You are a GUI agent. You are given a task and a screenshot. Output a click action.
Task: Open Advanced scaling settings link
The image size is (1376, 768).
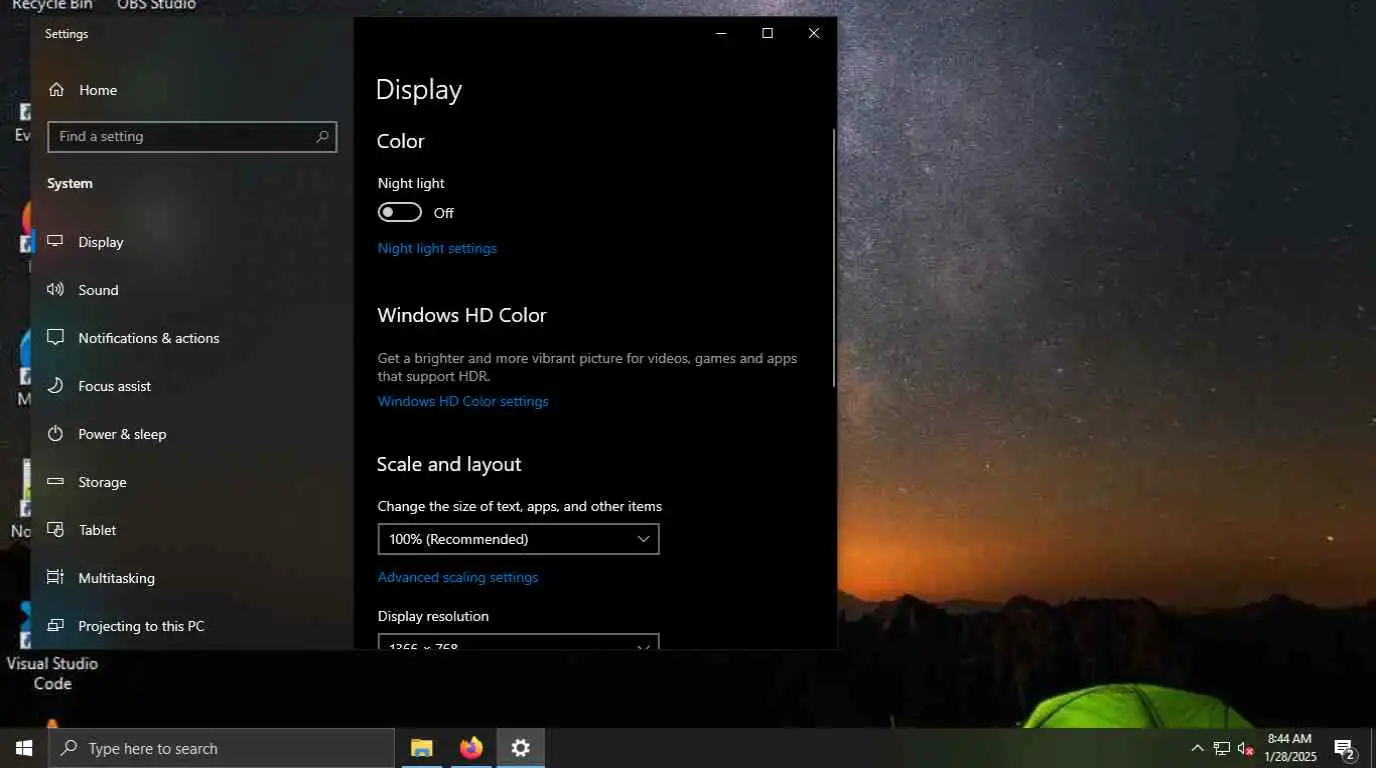458,577
